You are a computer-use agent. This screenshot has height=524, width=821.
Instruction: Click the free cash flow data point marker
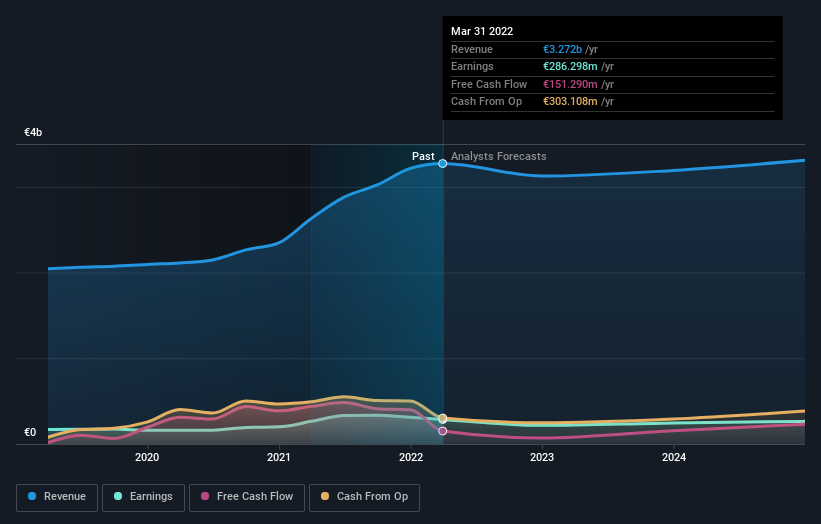coord(442,431)
